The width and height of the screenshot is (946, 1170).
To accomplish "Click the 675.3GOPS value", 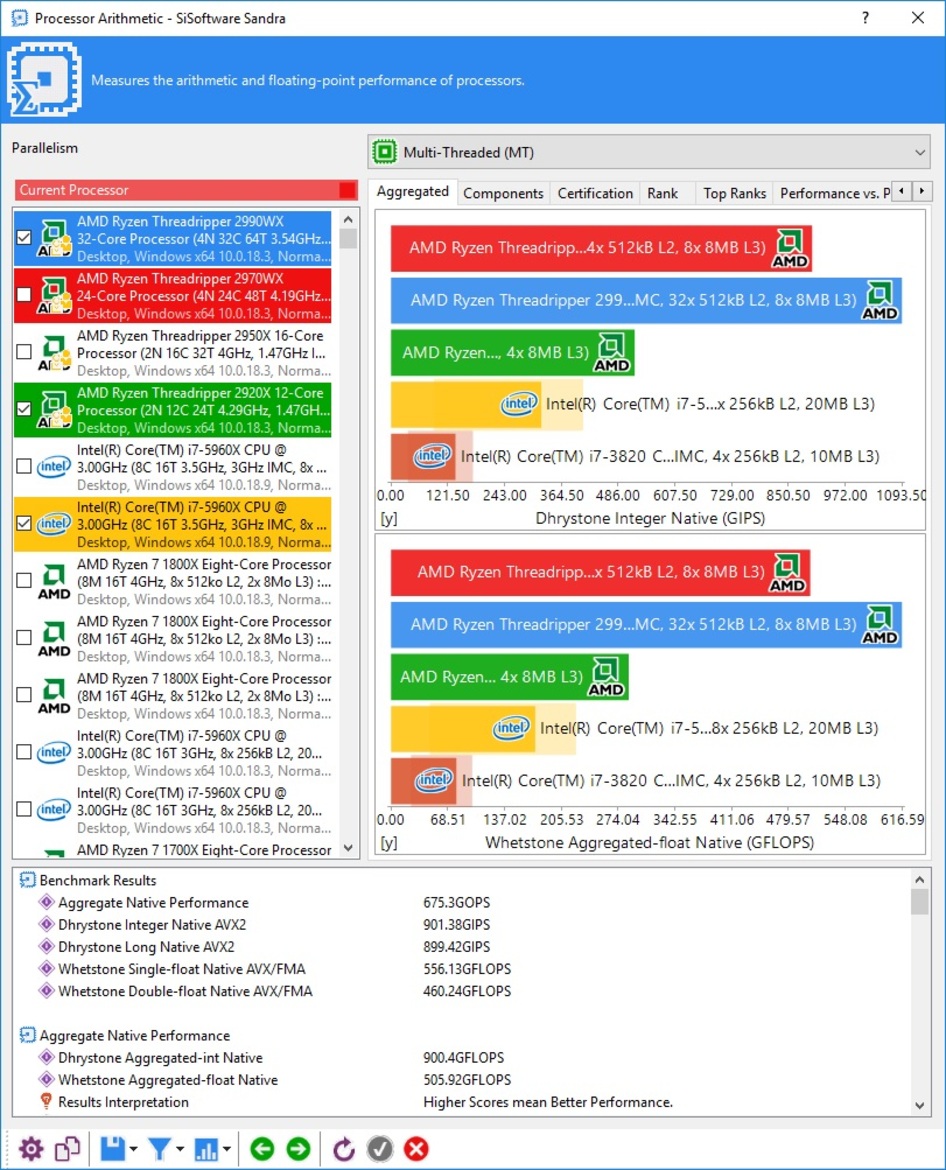I will (457, 903).
